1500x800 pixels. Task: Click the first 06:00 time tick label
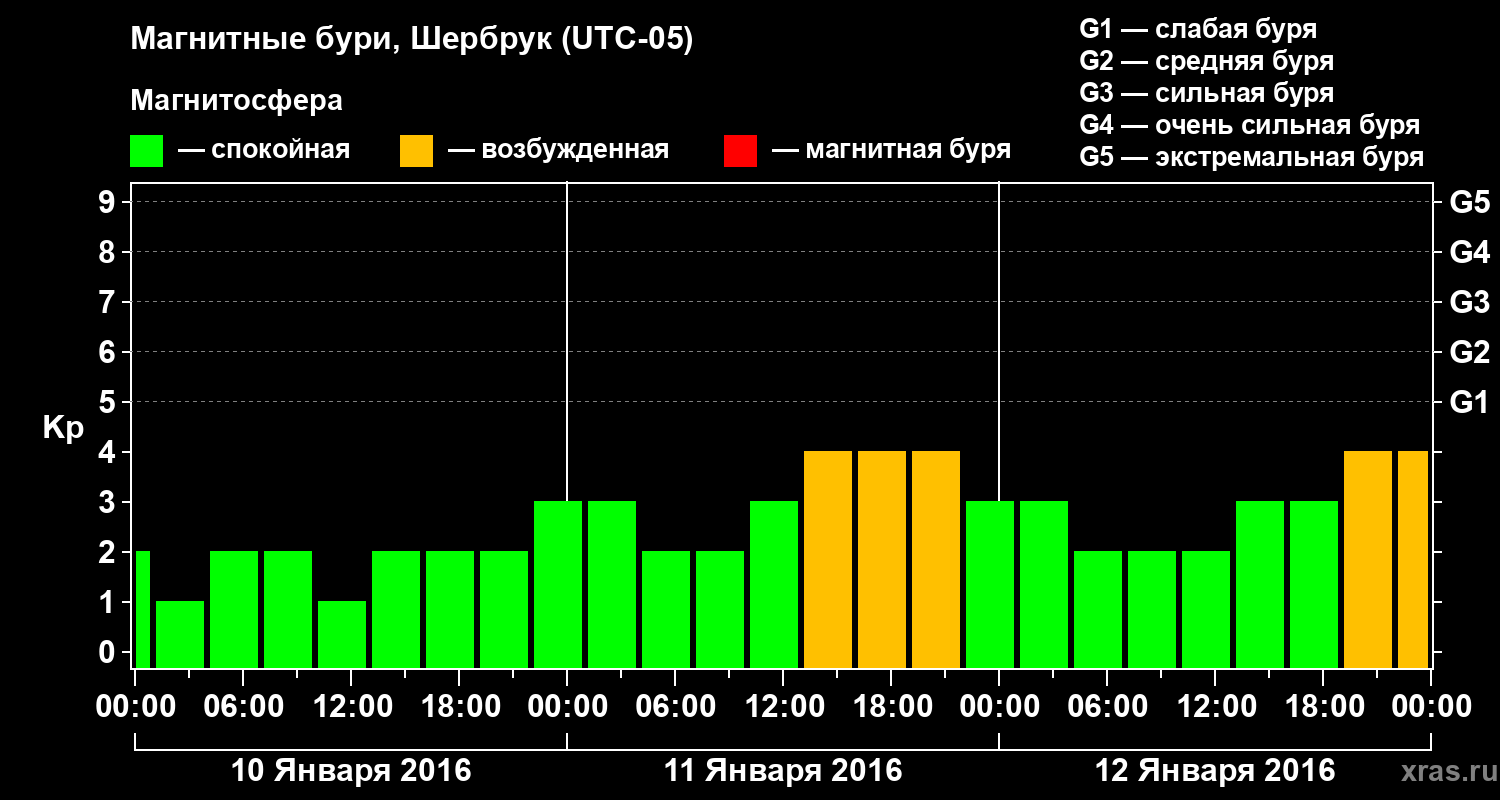(x=243, y=706)
